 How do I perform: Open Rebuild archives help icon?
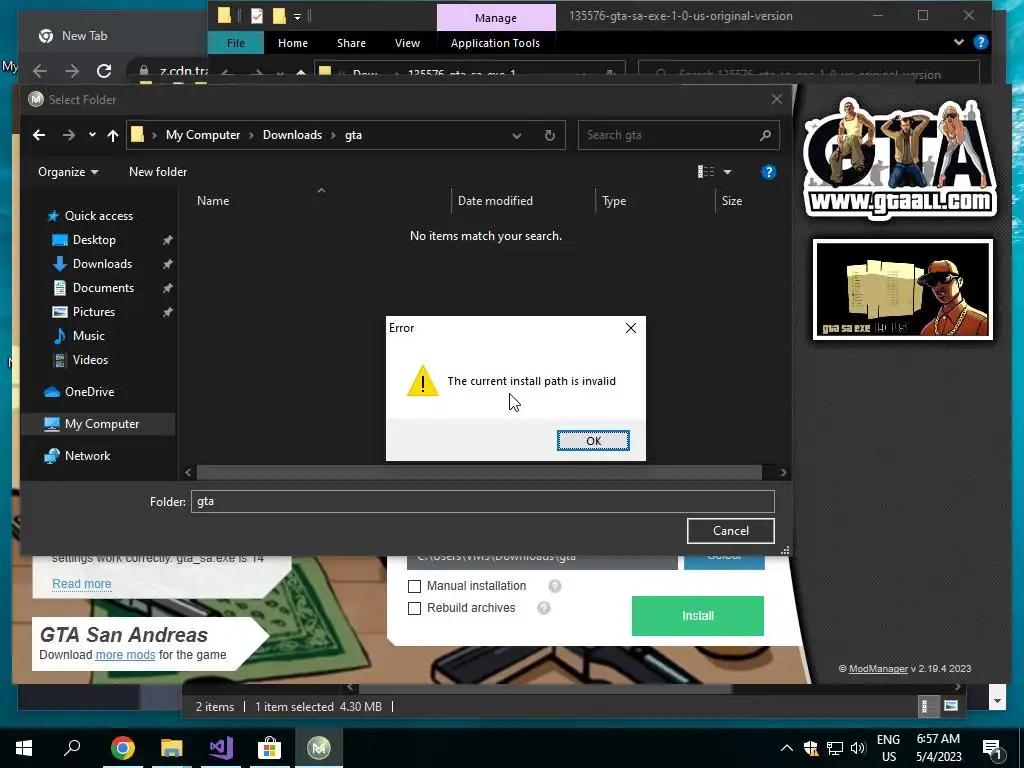543,609
